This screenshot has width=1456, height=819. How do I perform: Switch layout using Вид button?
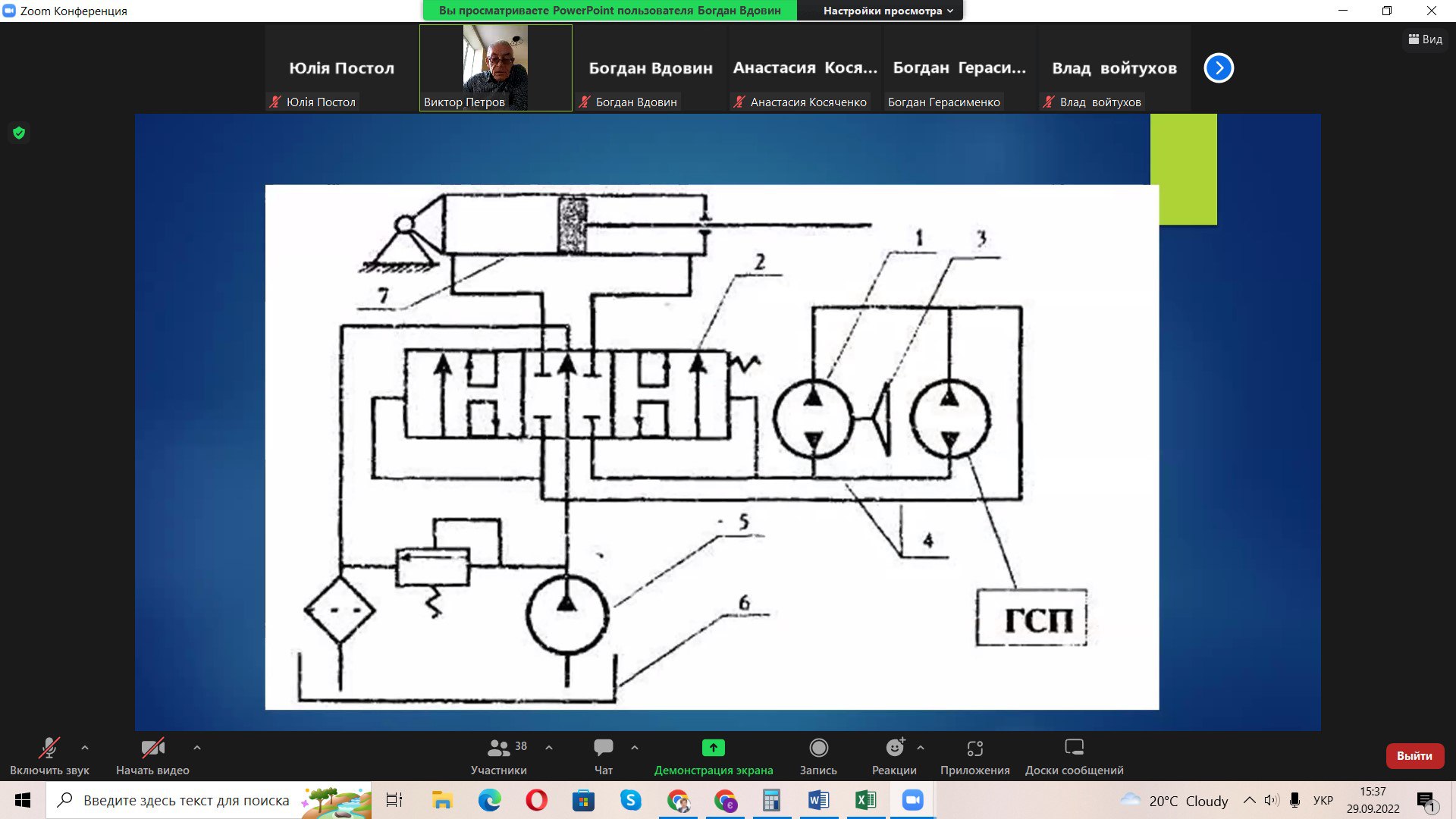pos(1426,39)
